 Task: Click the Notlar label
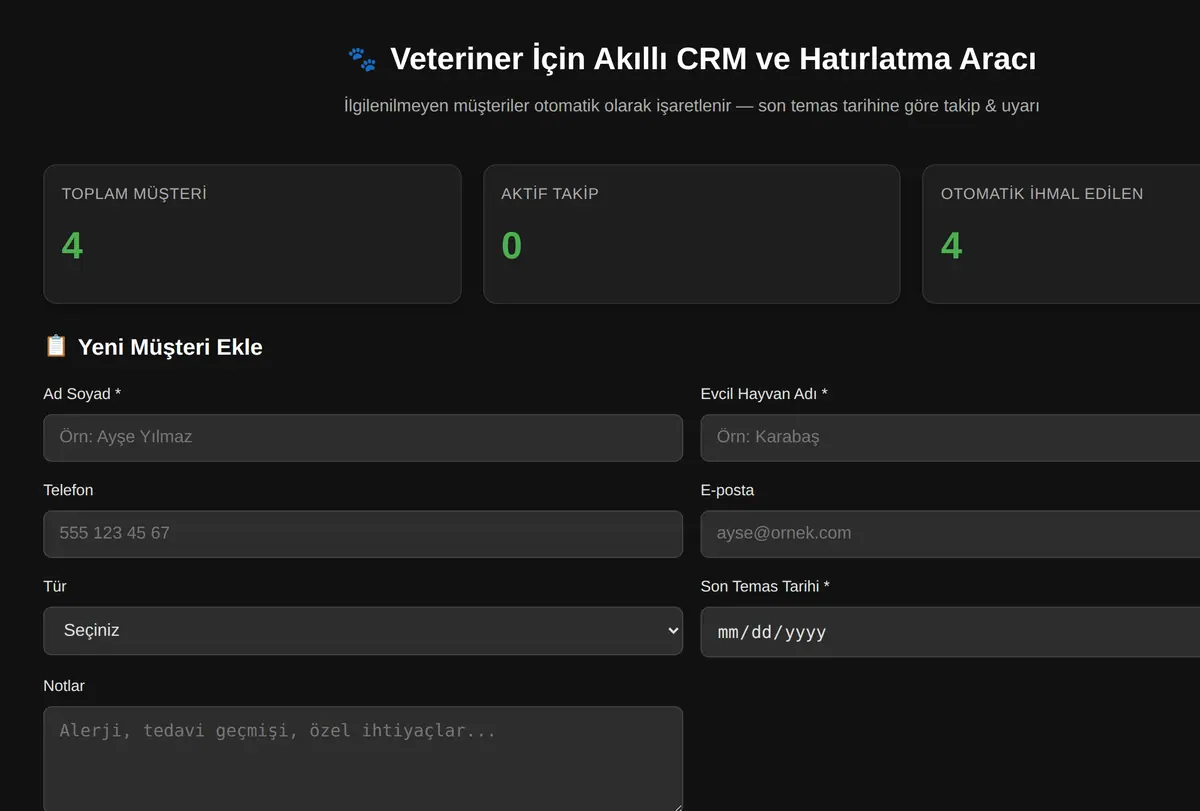pos(64,686)
